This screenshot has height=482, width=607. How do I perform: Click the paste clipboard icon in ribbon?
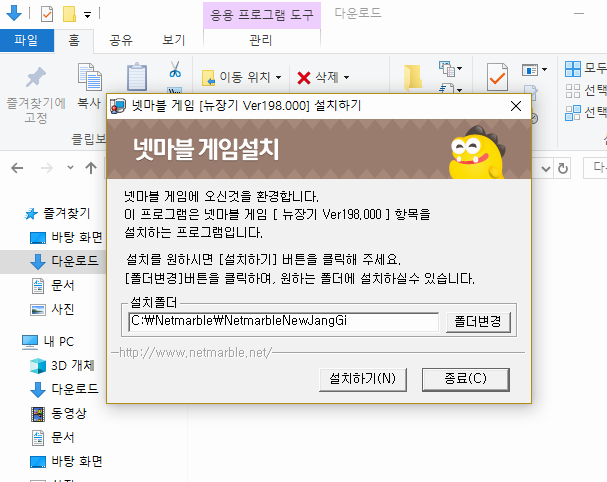click(x=137, y=77)
